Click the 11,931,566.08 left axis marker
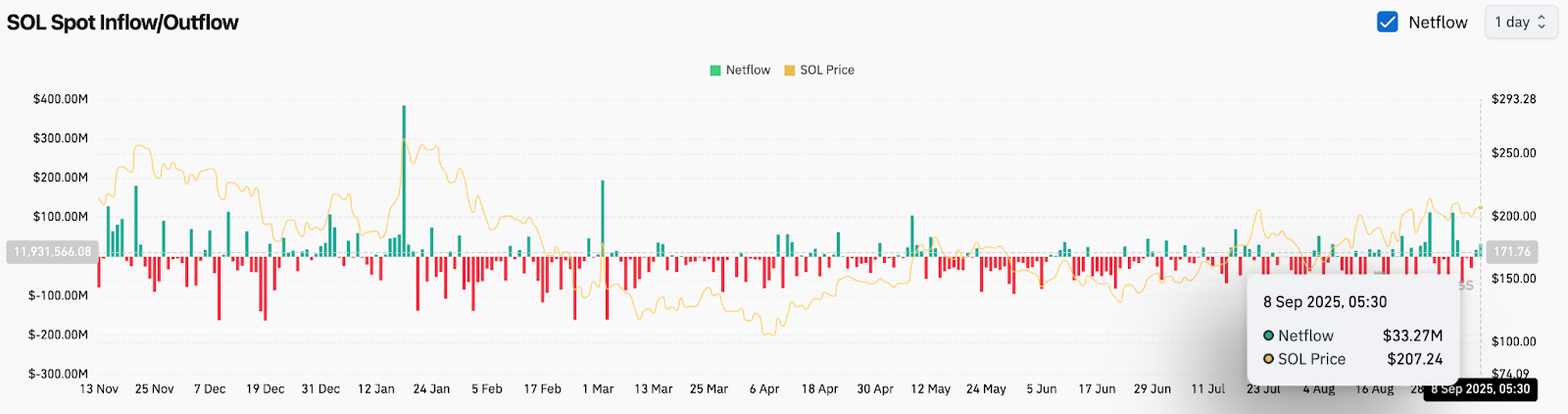 [x=53, y=252]
